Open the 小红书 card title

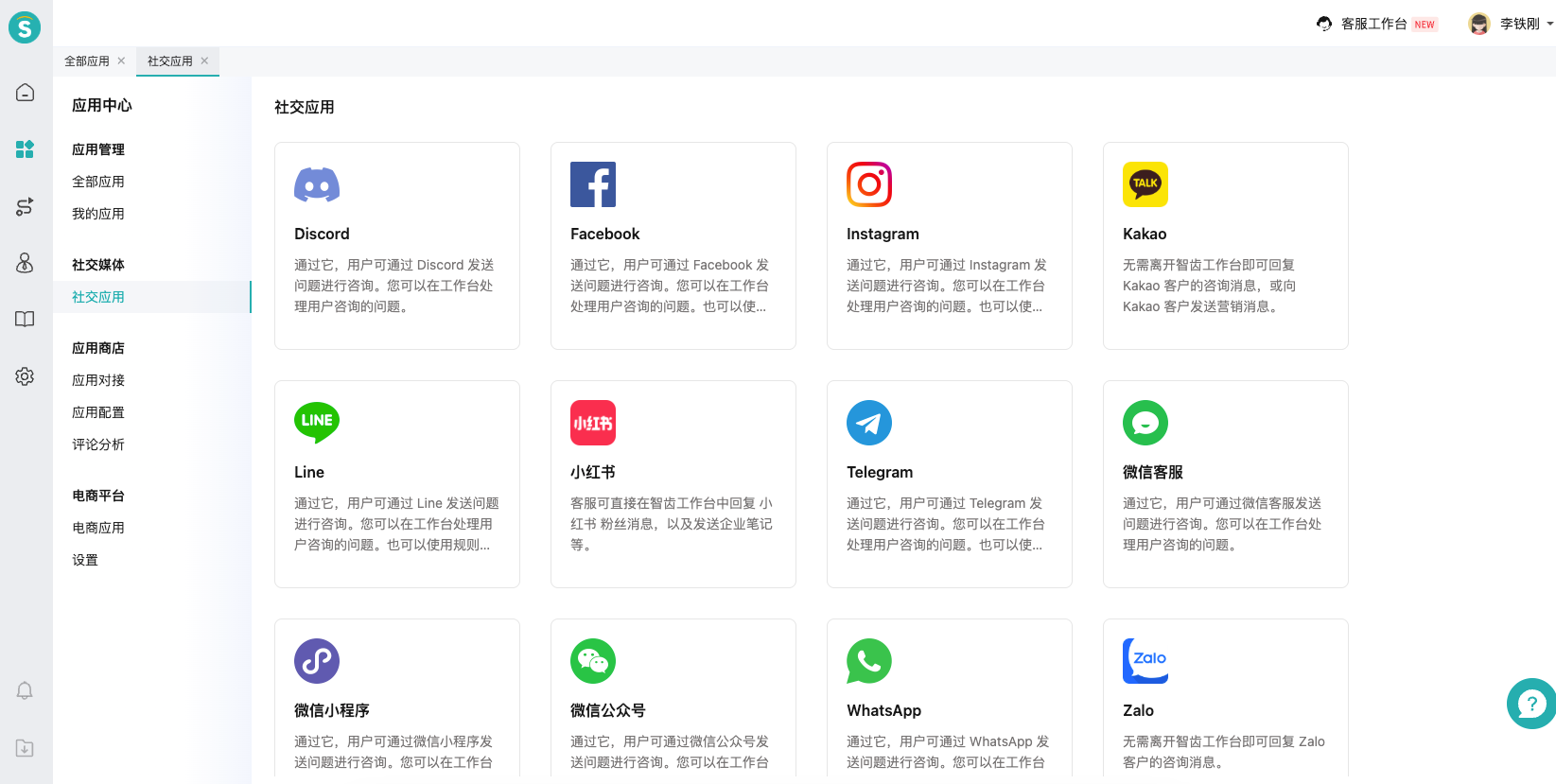pos(593,472)
